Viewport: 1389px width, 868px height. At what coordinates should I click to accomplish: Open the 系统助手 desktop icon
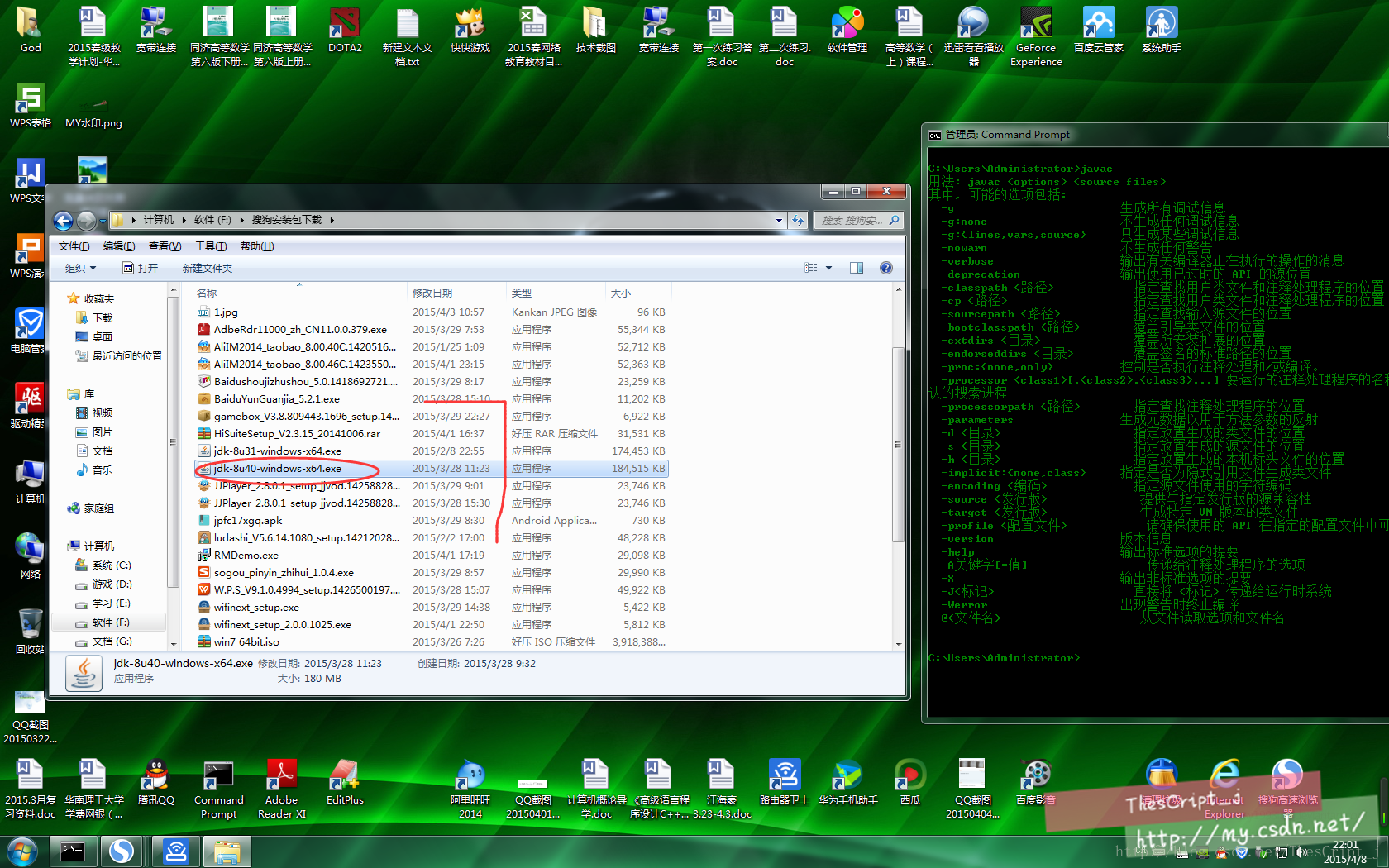pos(1162,30)
